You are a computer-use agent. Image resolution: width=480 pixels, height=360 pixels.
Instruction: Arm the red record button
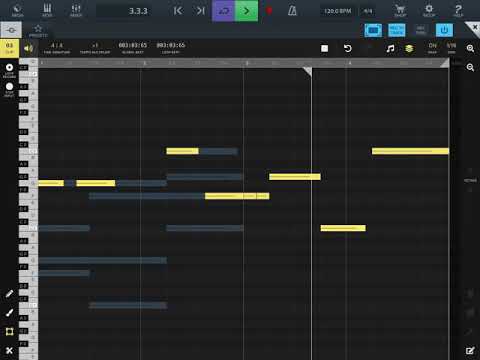[269, 11]
